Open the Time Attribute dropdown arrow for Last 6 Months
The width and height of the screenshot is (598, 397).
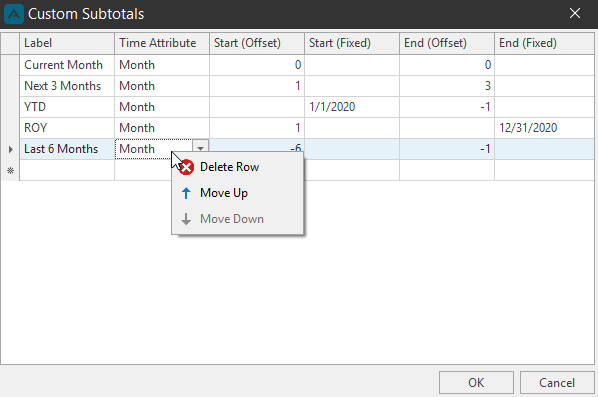[x=200, y=149]
